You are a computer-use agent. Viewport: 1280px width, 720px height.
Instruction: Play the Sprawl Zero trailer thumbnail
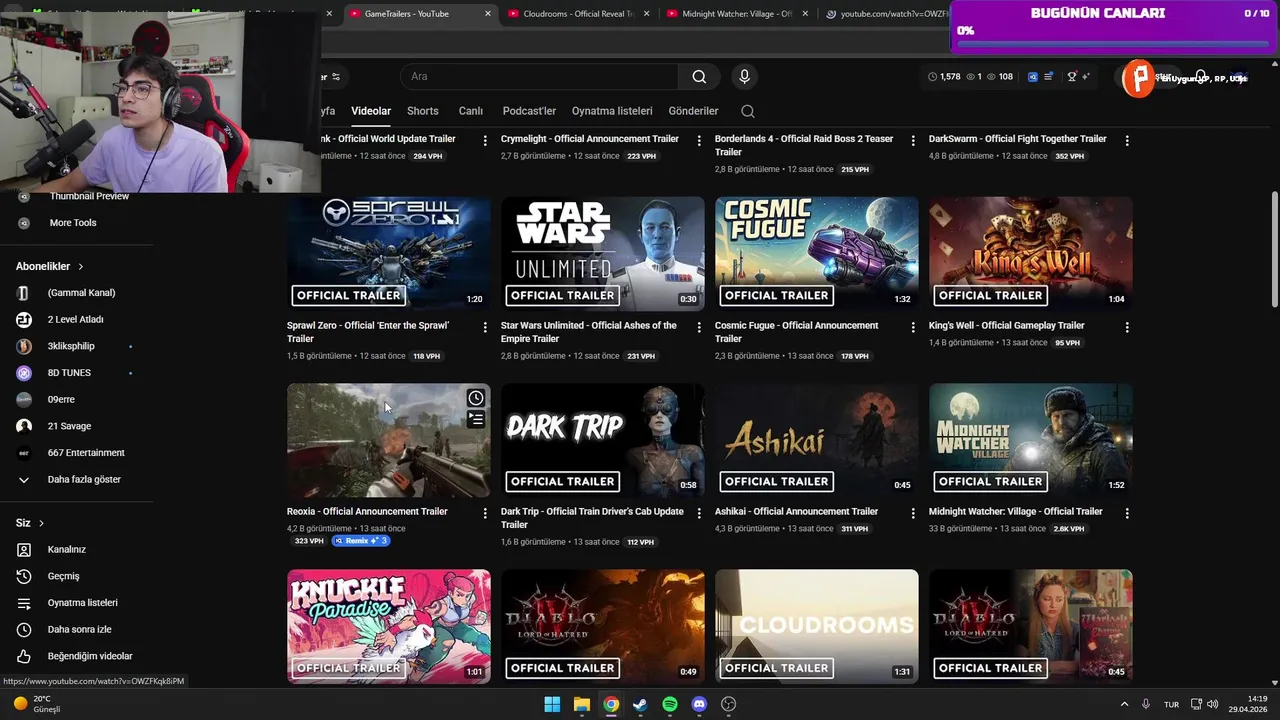point(389,254)
